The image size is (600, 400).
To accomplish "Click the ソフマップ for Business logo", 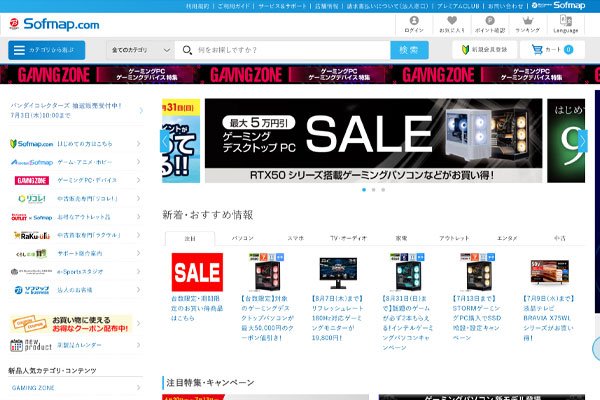I will 32,290.
